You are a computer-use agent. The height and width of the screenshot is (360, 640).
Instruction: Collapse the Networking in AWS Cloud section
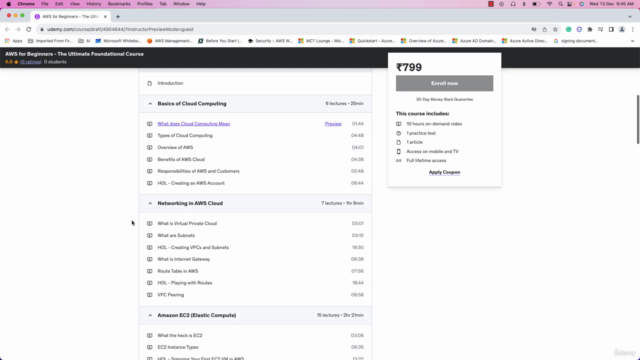(150, 203)
